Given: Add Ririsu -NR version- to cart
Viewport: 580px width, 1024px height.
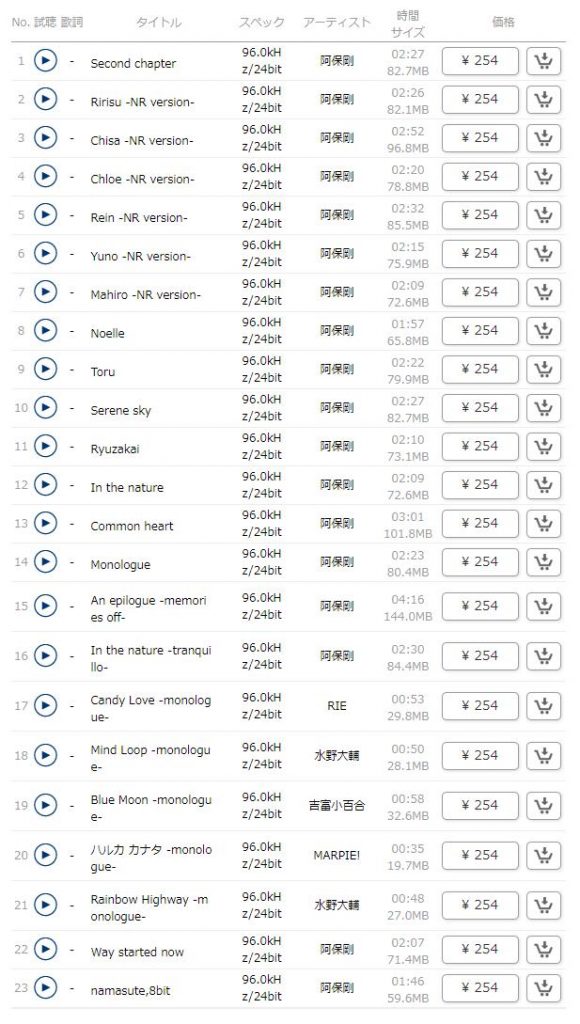Looking at the screenshot, I should coord(543,99).
